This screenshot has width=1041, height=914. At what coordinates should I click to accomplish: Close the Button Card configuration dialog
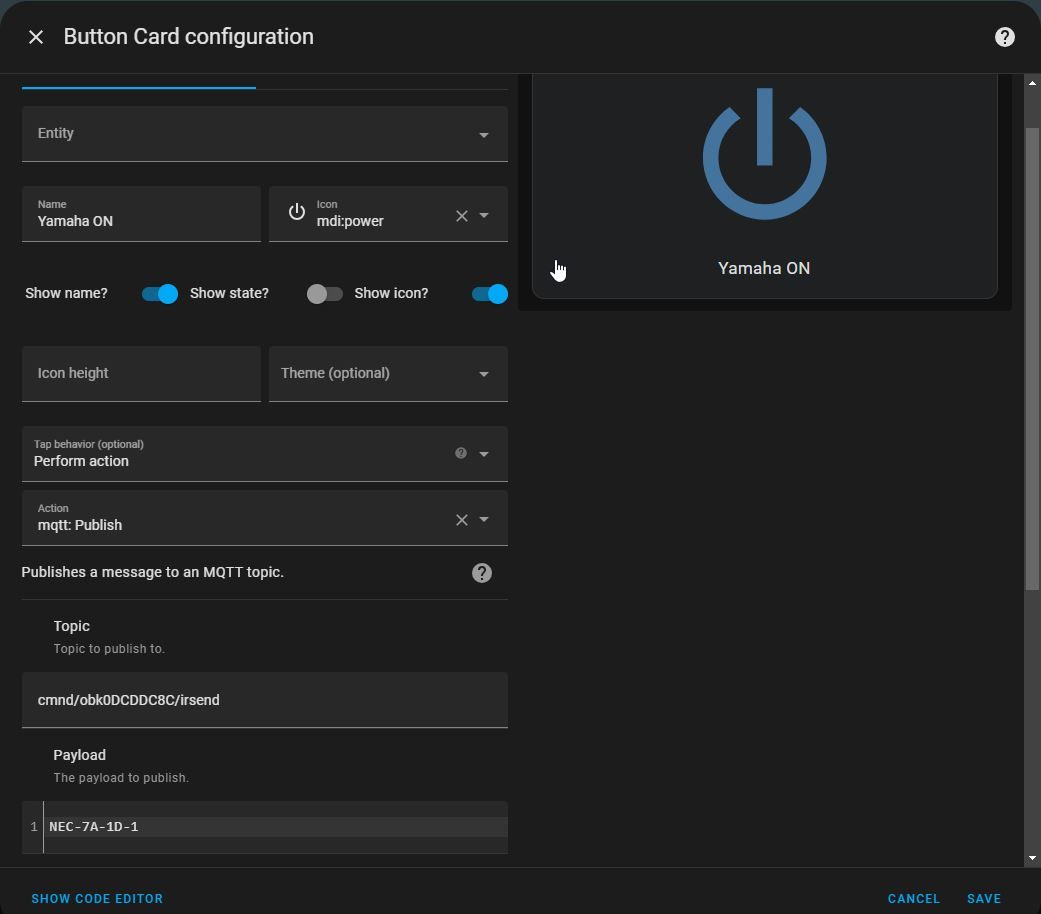(x=36, y=37)
